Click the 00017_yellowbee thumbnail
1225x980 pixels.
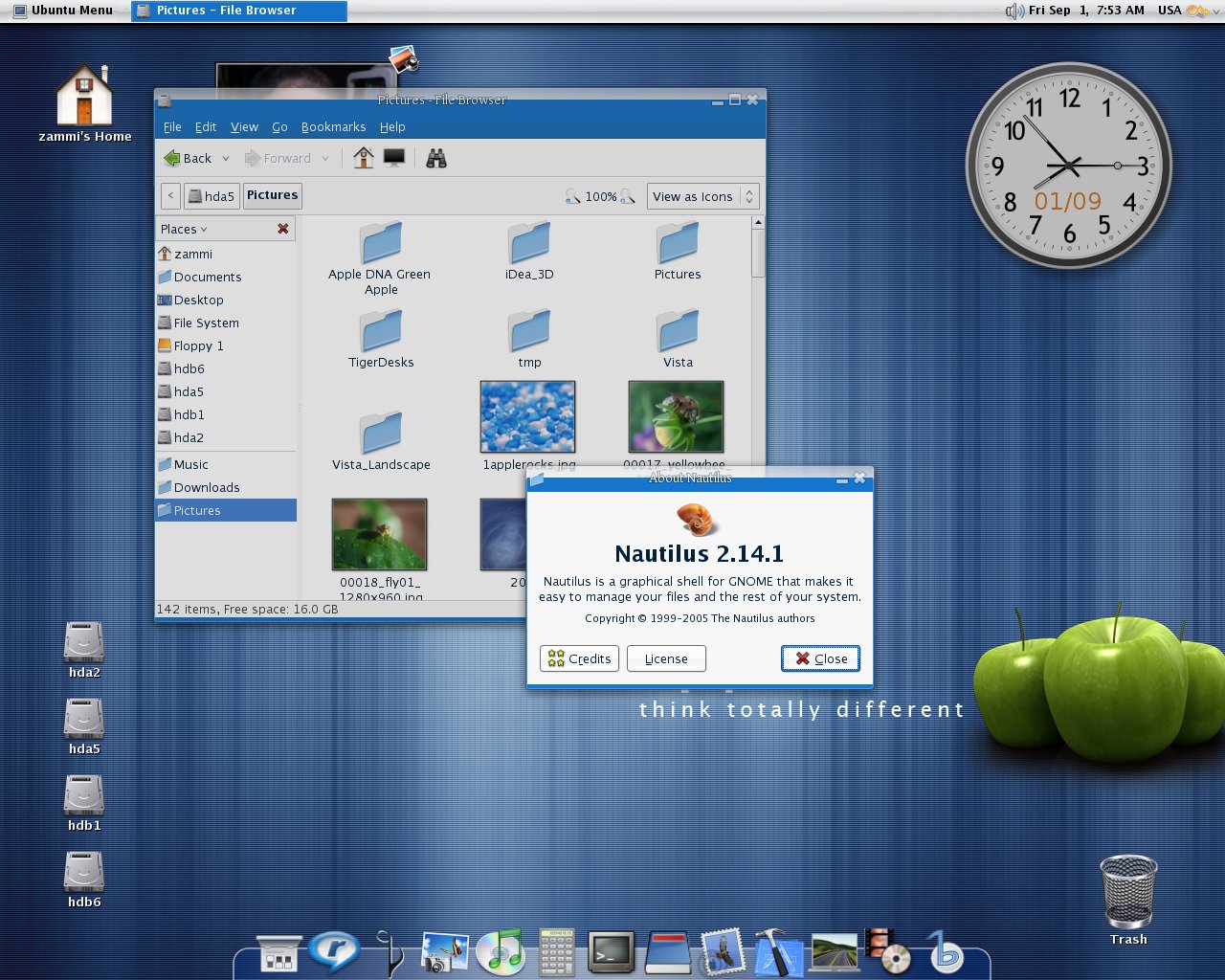(x=676, y=416)
